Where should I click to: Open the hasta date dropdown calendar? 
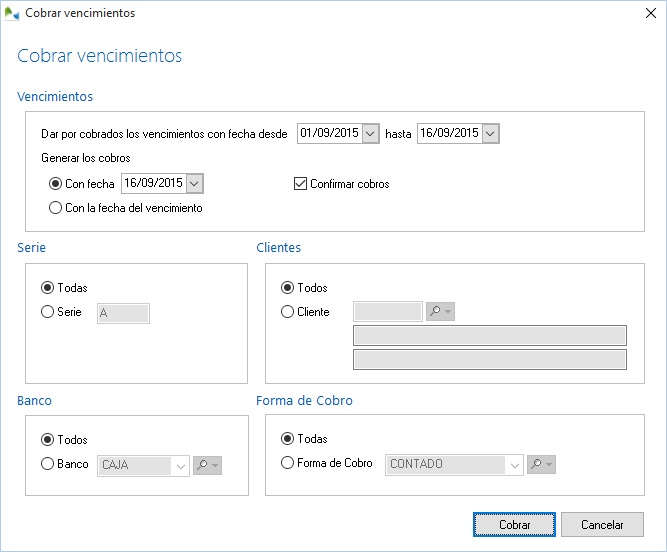[x=489, y=134]
